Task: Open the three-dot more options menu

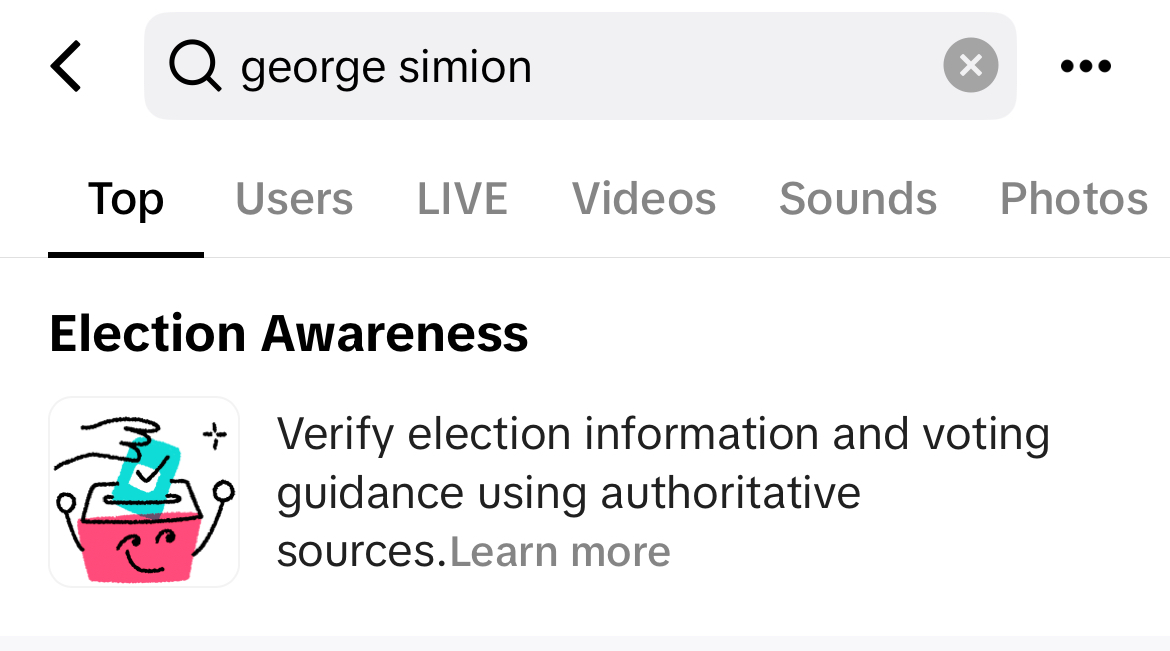Action: pos(1086,66)
